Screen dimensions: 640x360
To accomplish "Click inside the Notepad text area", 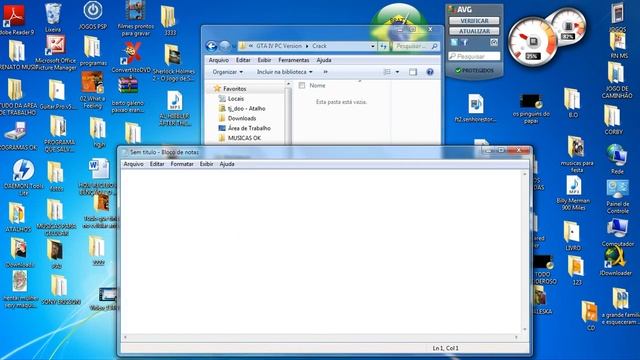I will tap(322, 251).
